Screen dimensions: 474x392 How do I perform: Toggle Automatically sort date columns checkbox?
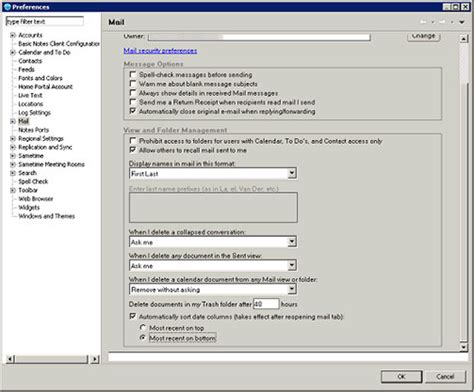133,316
